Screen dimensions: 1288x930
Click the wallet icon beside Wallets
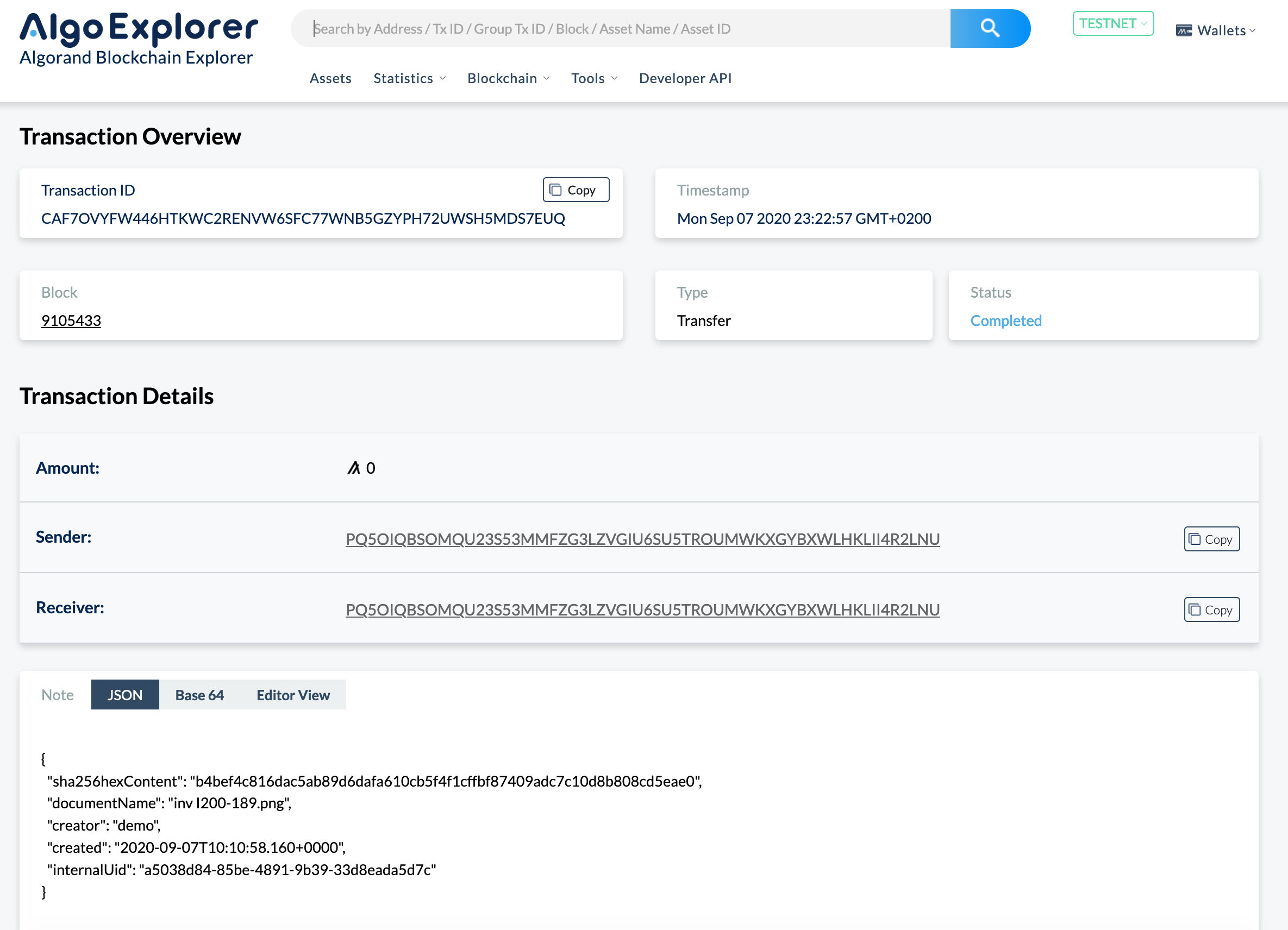(1184, 30)
